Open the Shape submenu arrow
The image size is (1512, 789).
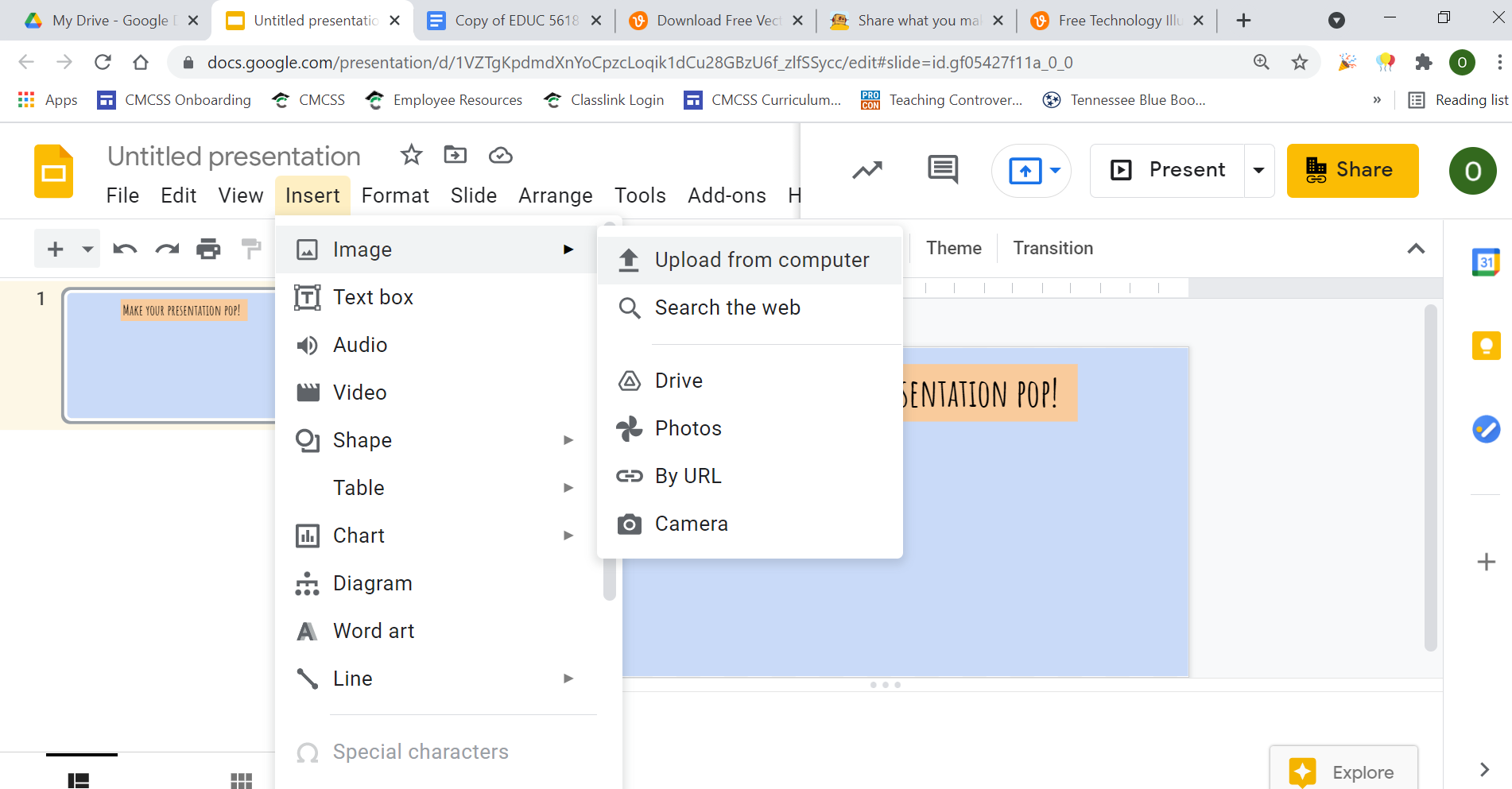pyautogui.click(x=568, y=439)
